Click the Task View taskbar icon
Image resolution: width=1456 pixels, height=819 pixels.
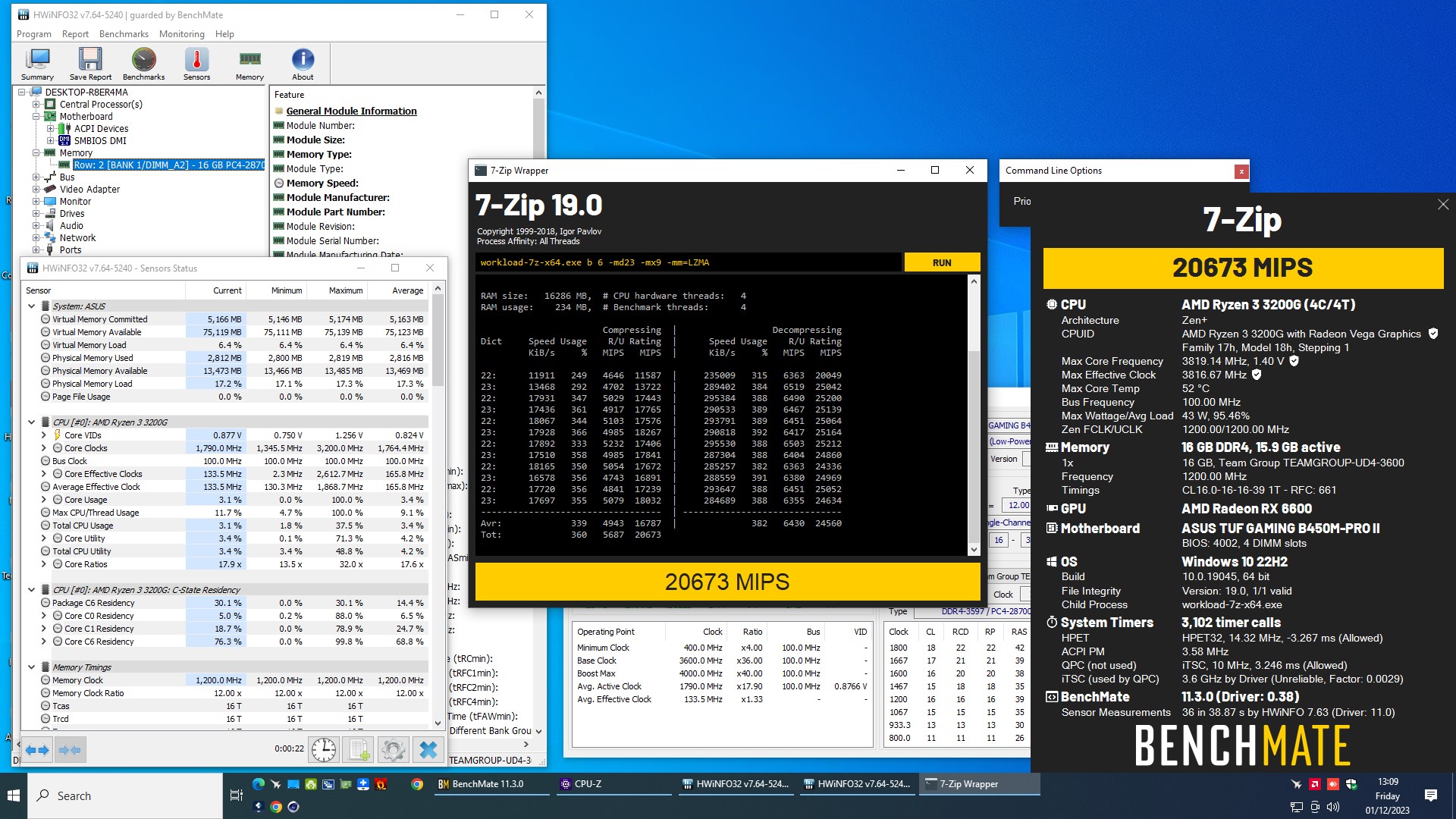(236, 795)
